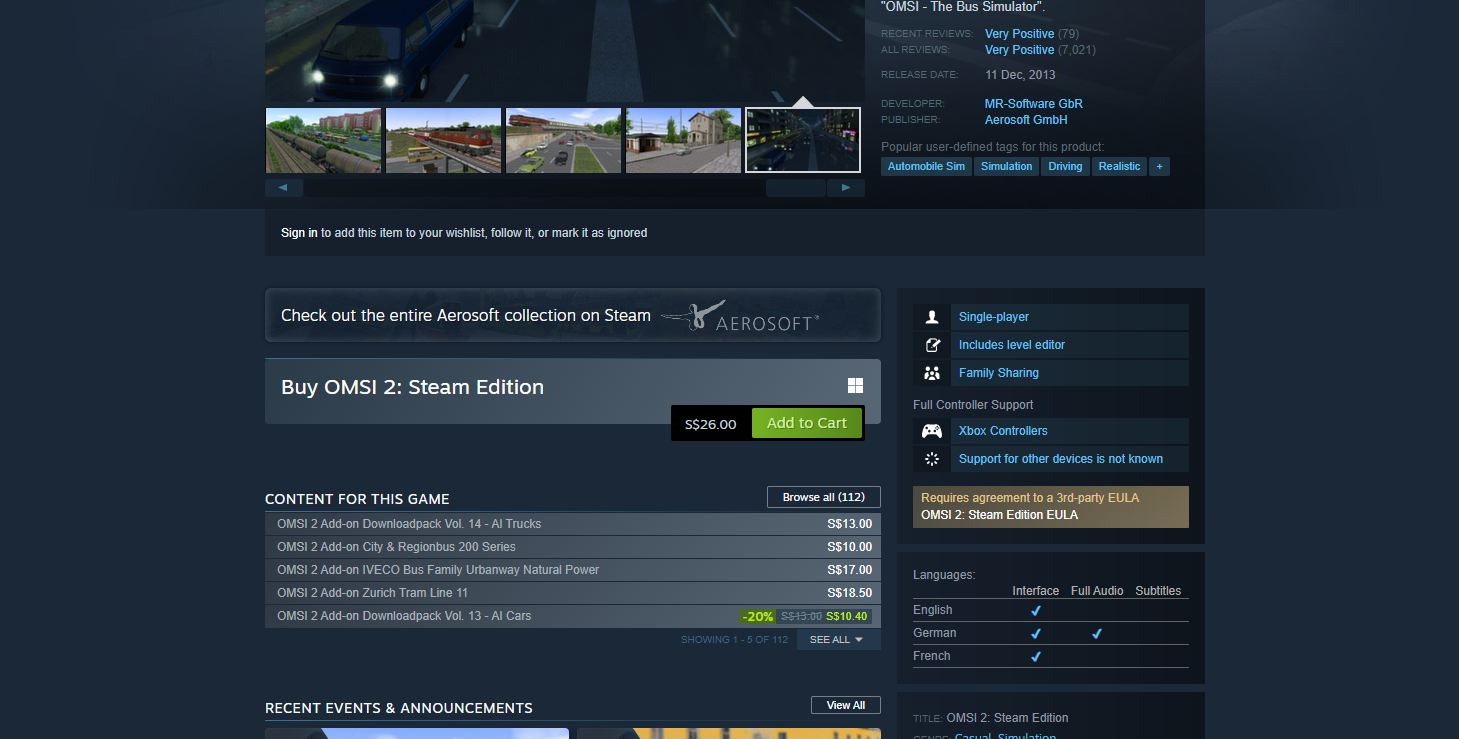Click the Windows platform icon
The image size is (1459, 739).
click(x=855, y=386)
